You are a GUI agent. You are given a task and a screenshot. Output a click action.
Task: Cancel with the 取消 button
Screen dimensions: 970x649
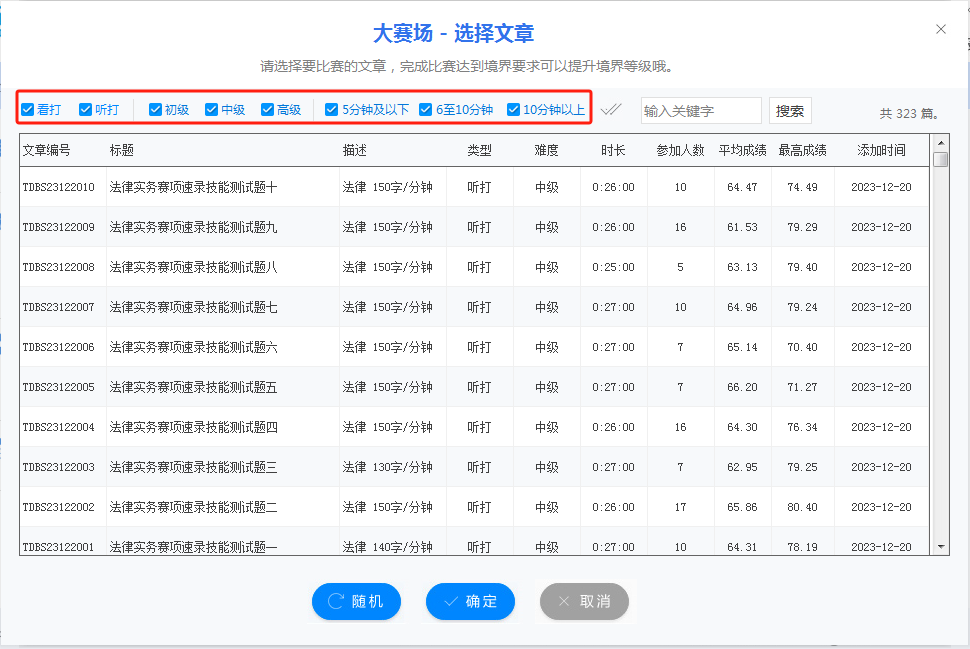[584, 601]
